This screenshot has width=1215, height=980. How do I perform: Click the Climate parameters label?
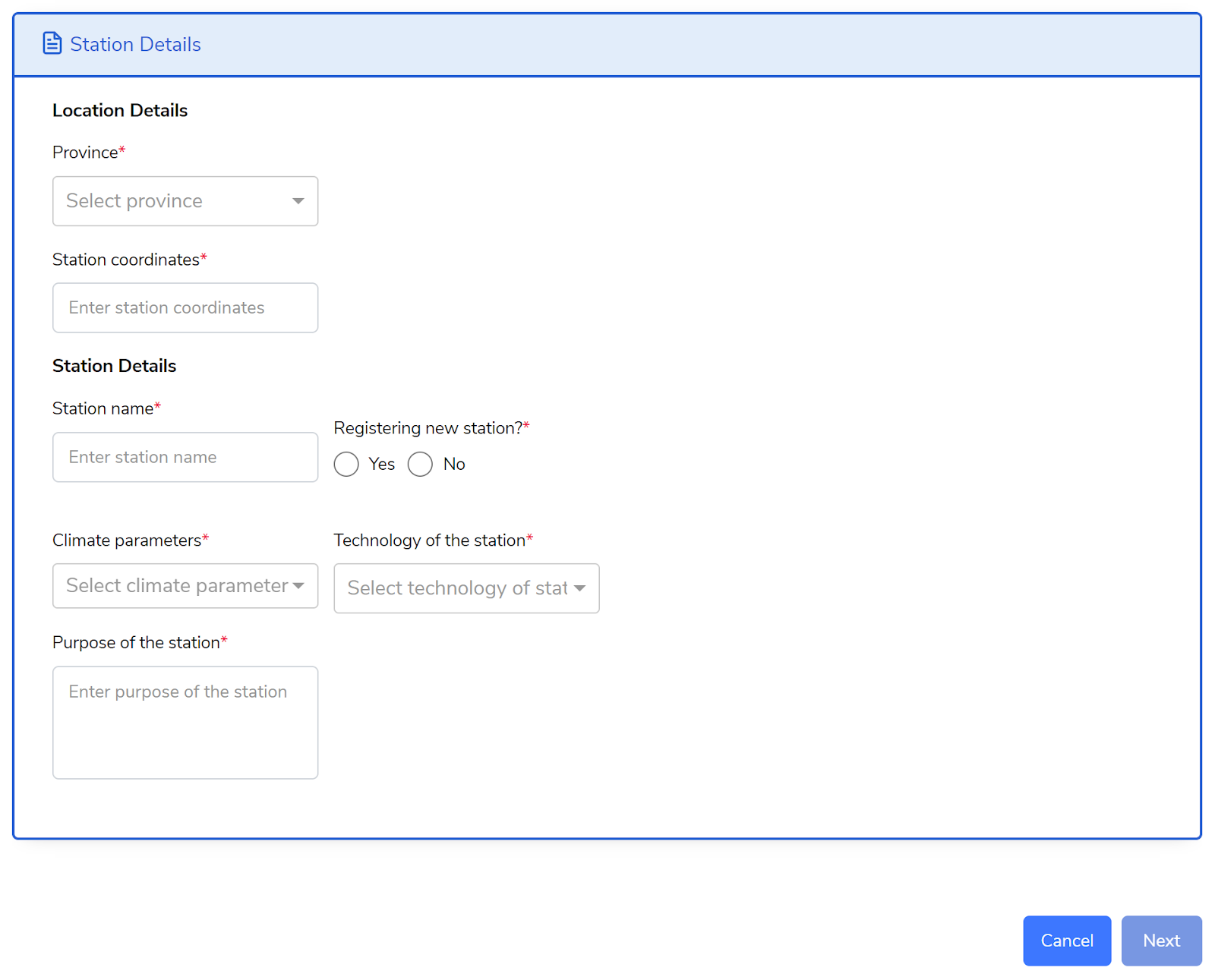[130, 540]
